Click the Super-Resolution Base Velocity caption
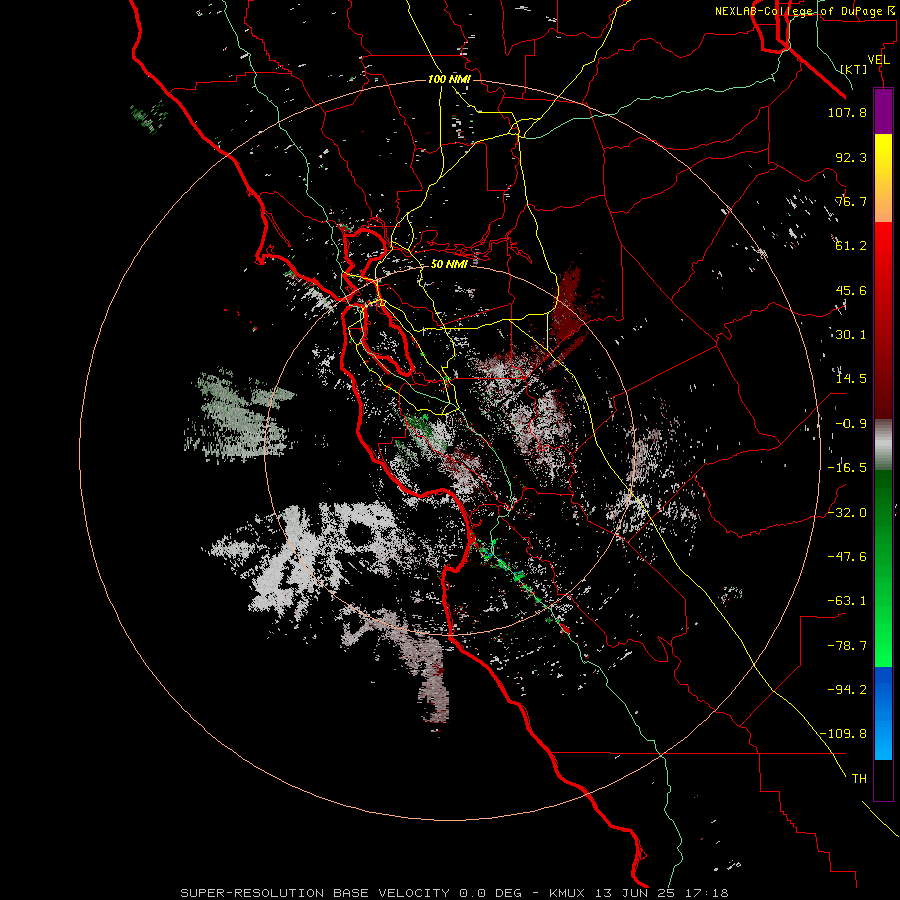 click(x=454, y=893)
